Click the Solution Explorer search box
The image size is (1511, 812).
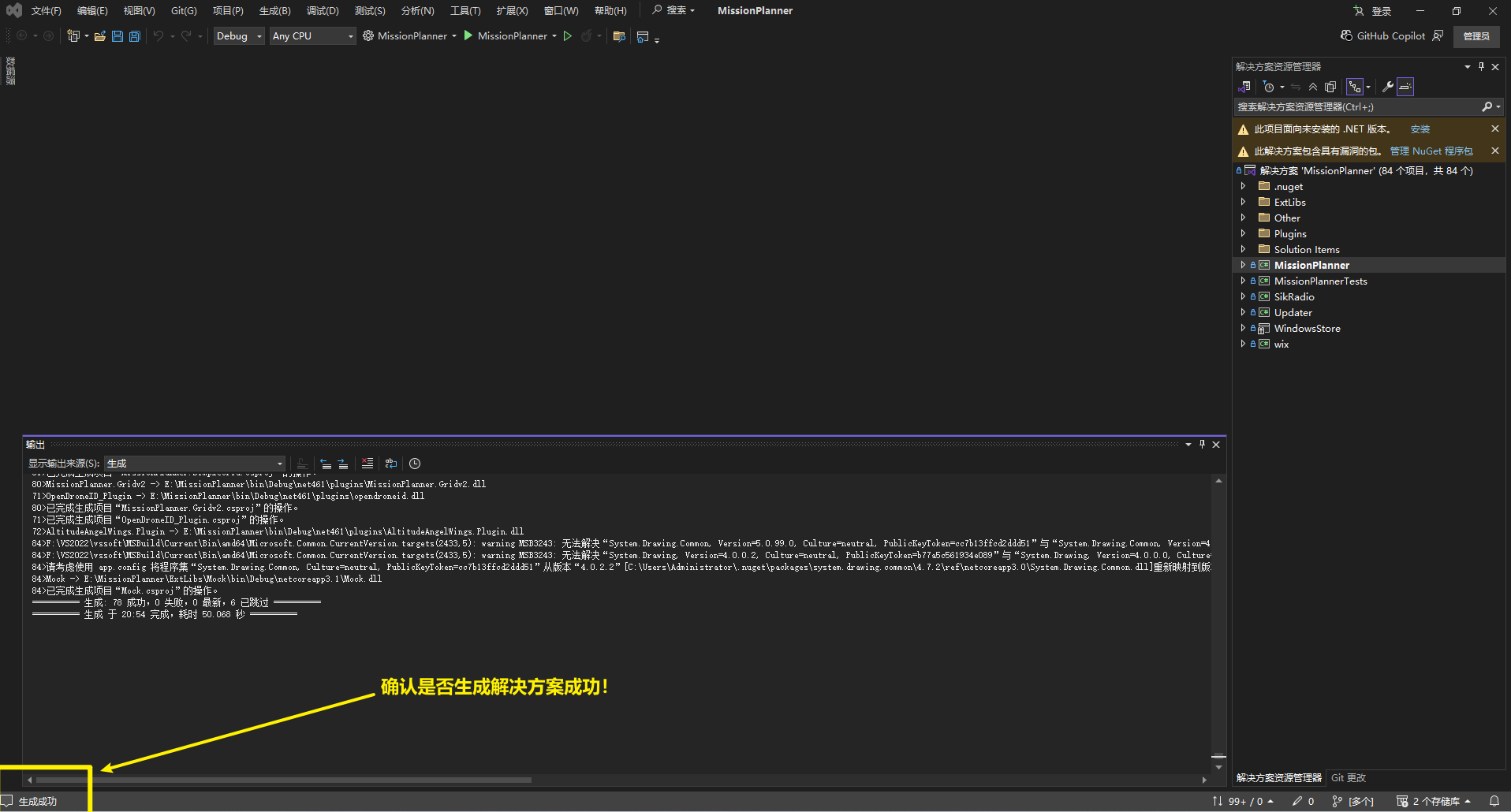tap(1356, 107)
